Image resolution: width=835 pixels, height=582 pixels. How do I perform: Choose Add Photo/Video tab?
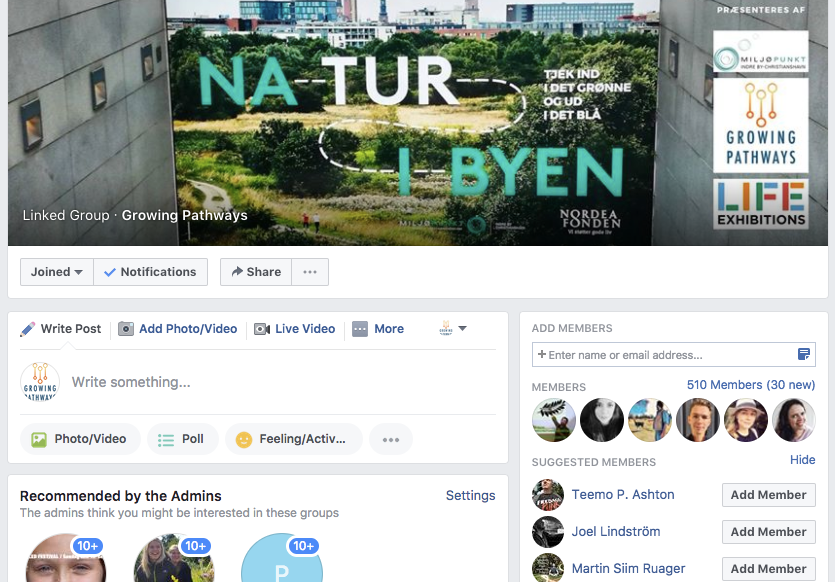[x=188, y=329]
